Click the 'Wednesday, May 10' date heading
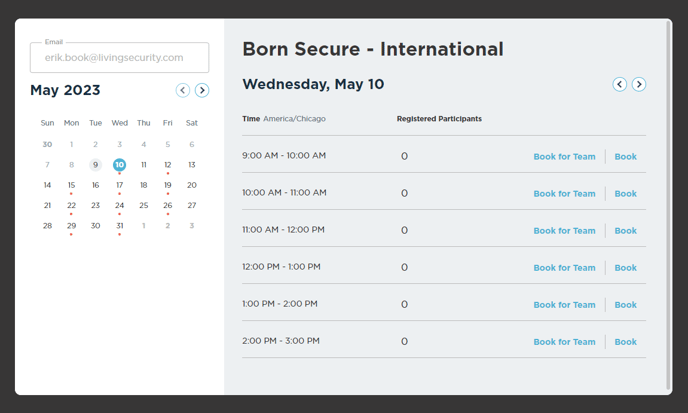 click(313, 84)
